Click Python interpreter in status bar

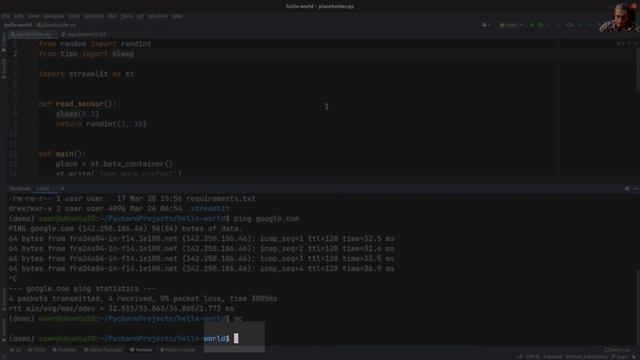click(587, 357)
